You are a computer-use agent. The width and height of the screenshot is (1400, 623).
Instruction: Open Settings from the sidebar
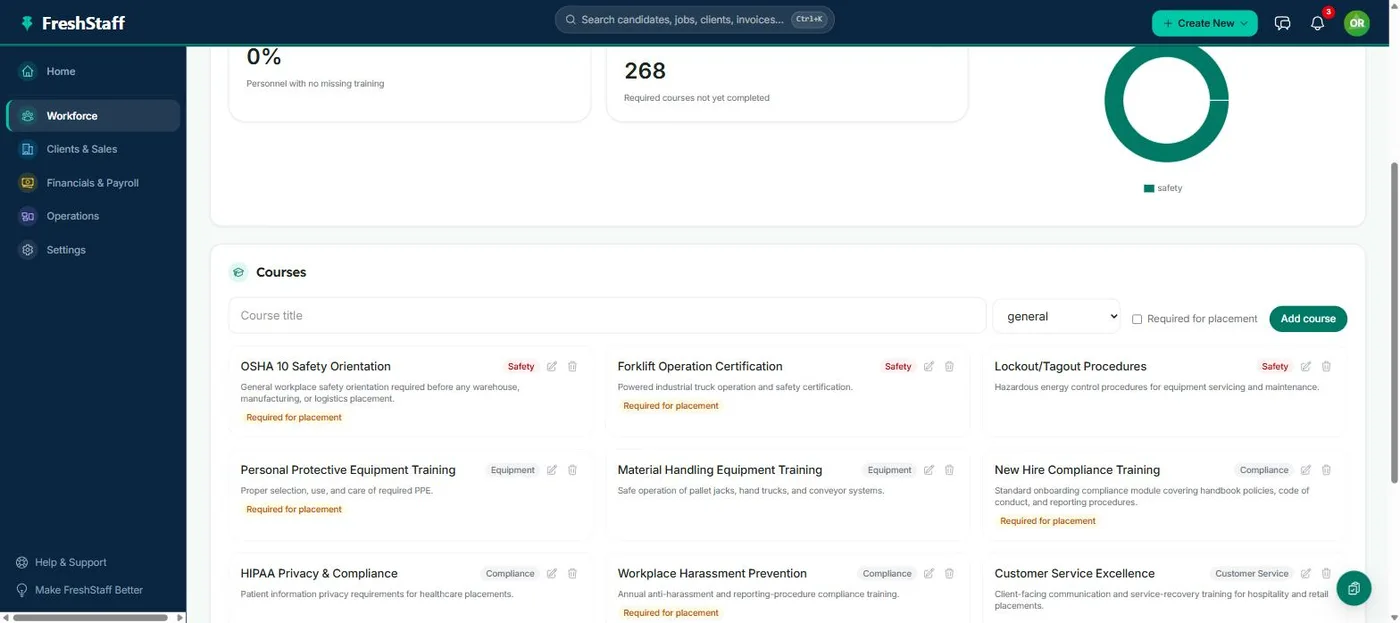pos(93,250)
